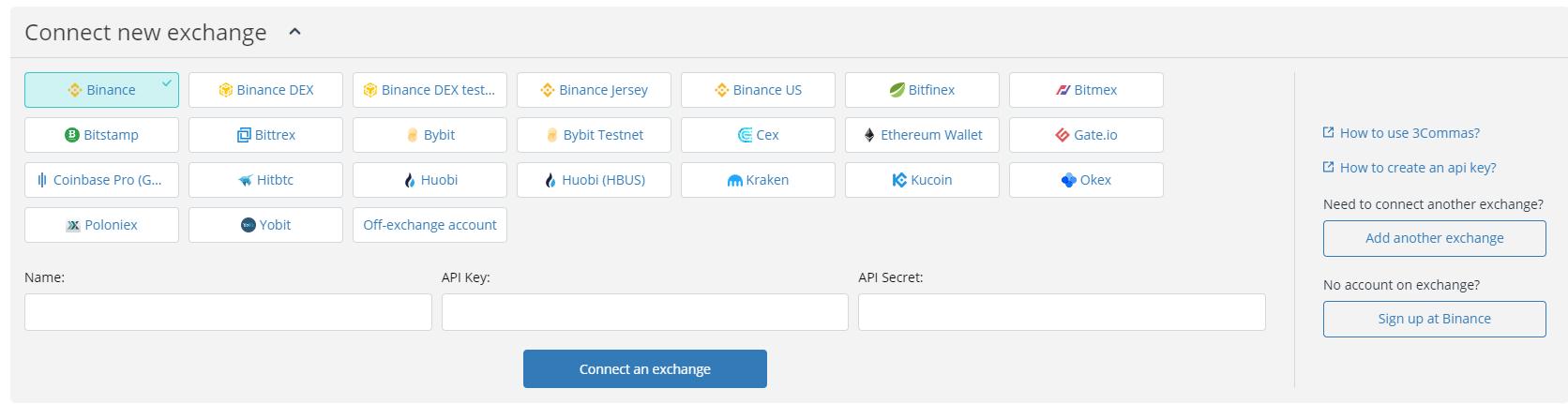The image size is (1568, 404).
Task: Switch selection to Binance US
Action: pos(758,90)
